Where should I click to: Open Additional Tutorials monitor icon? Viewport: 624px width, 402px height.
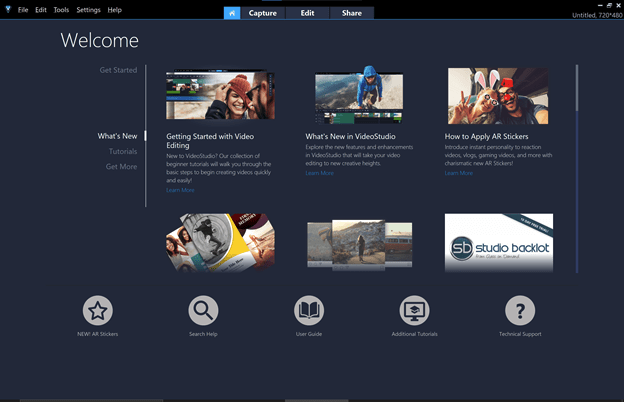[x=414, y=310]
